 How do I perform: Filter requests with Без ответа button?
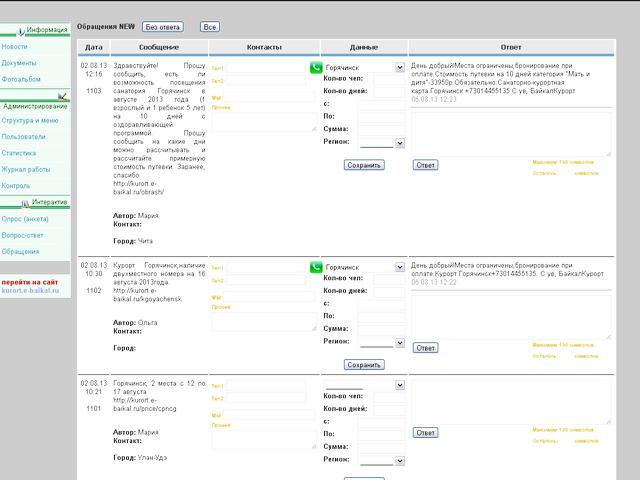(x=163, y=27)
